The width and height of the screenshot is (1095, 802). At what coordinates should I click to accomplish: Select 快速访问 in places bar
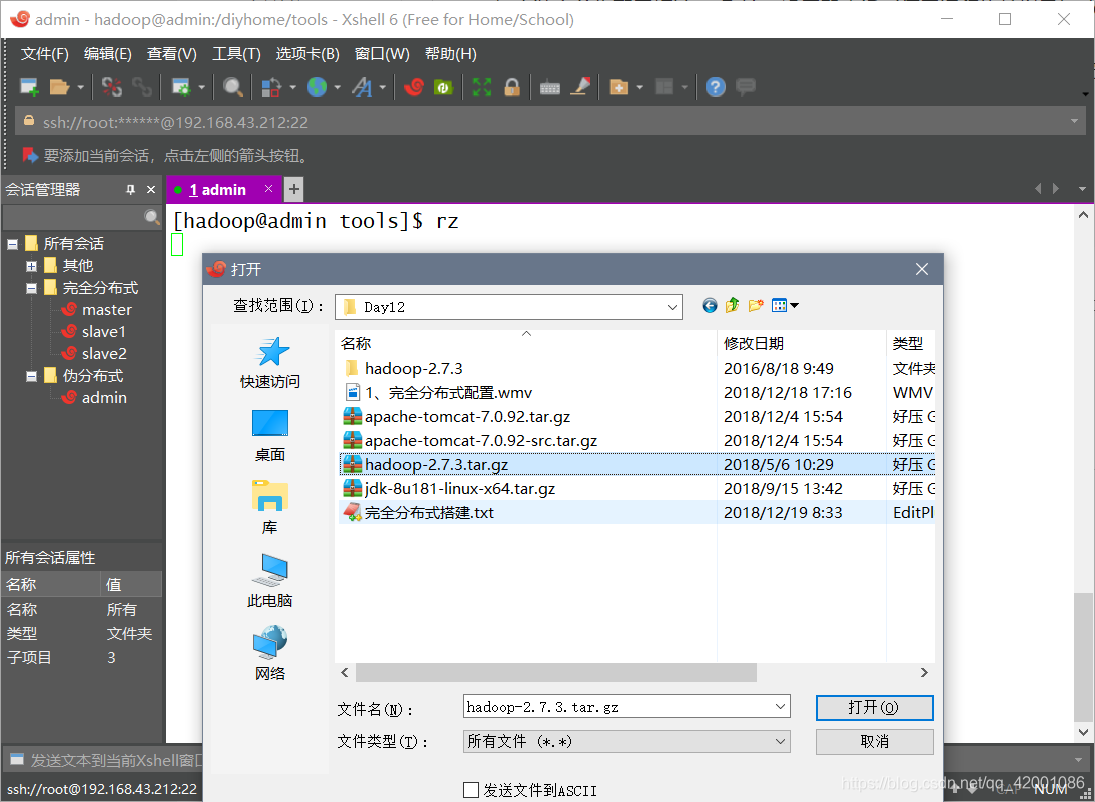[270, 363]
